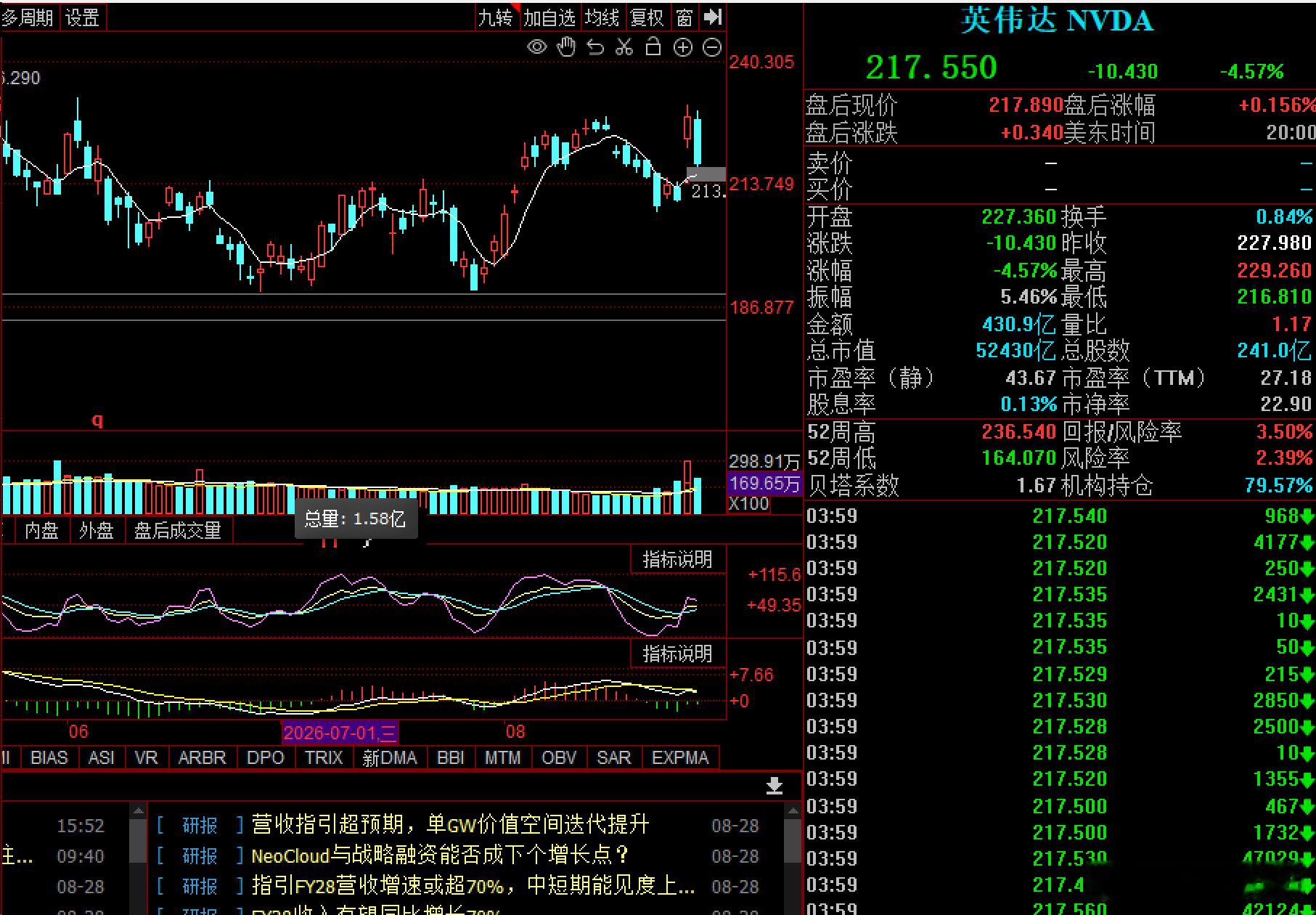This screenshot has height=915, width=1316.
Task: Toggle the chart lock icon
Action: [x=653, y=47]
